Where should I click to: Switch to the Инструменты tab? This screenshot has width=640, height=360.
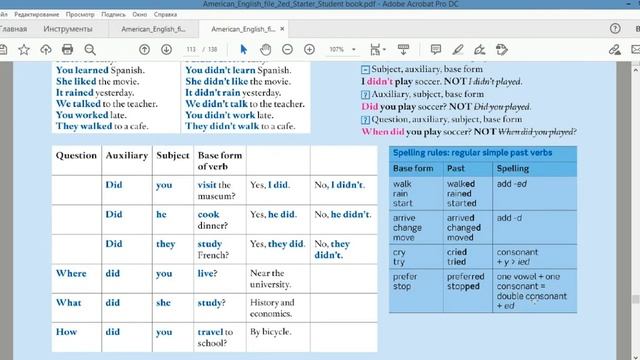point(68,29)
